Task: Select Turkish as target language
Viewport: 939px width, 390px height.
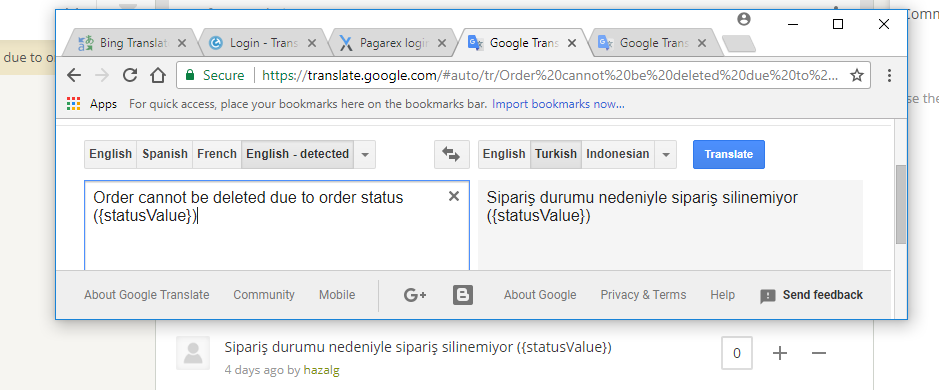Action: tap(556, 154)
